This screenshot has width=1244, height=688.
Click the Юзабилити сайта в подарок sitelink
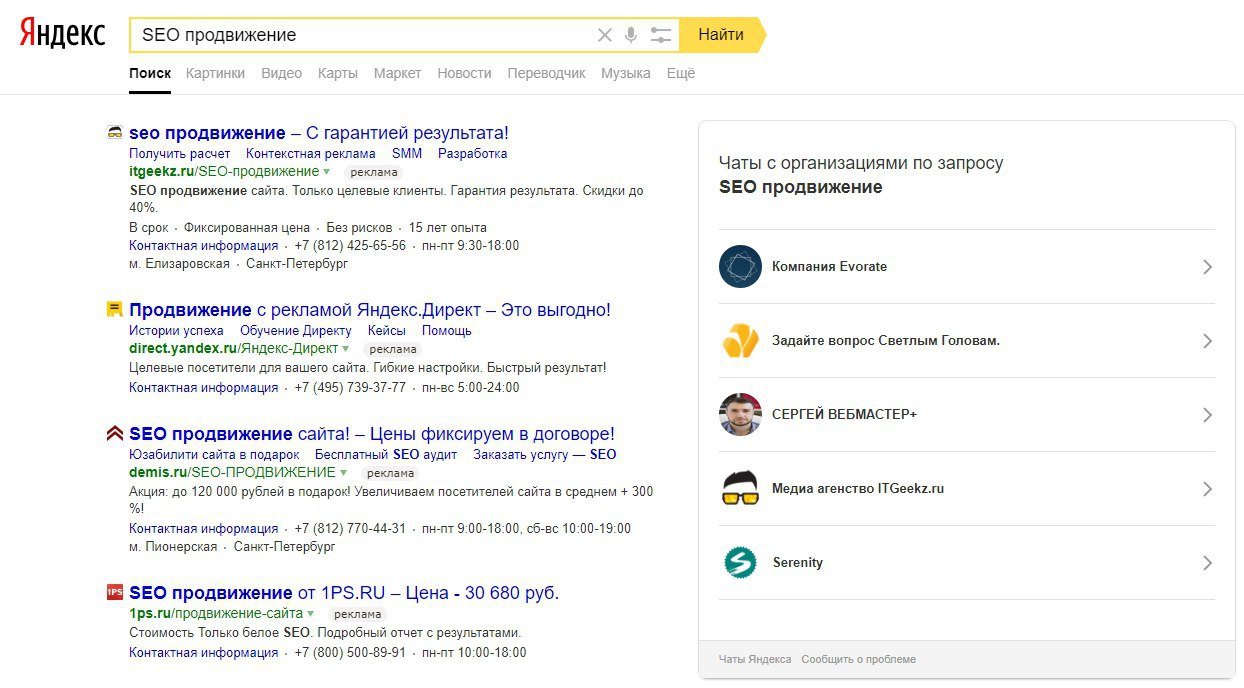214,455
